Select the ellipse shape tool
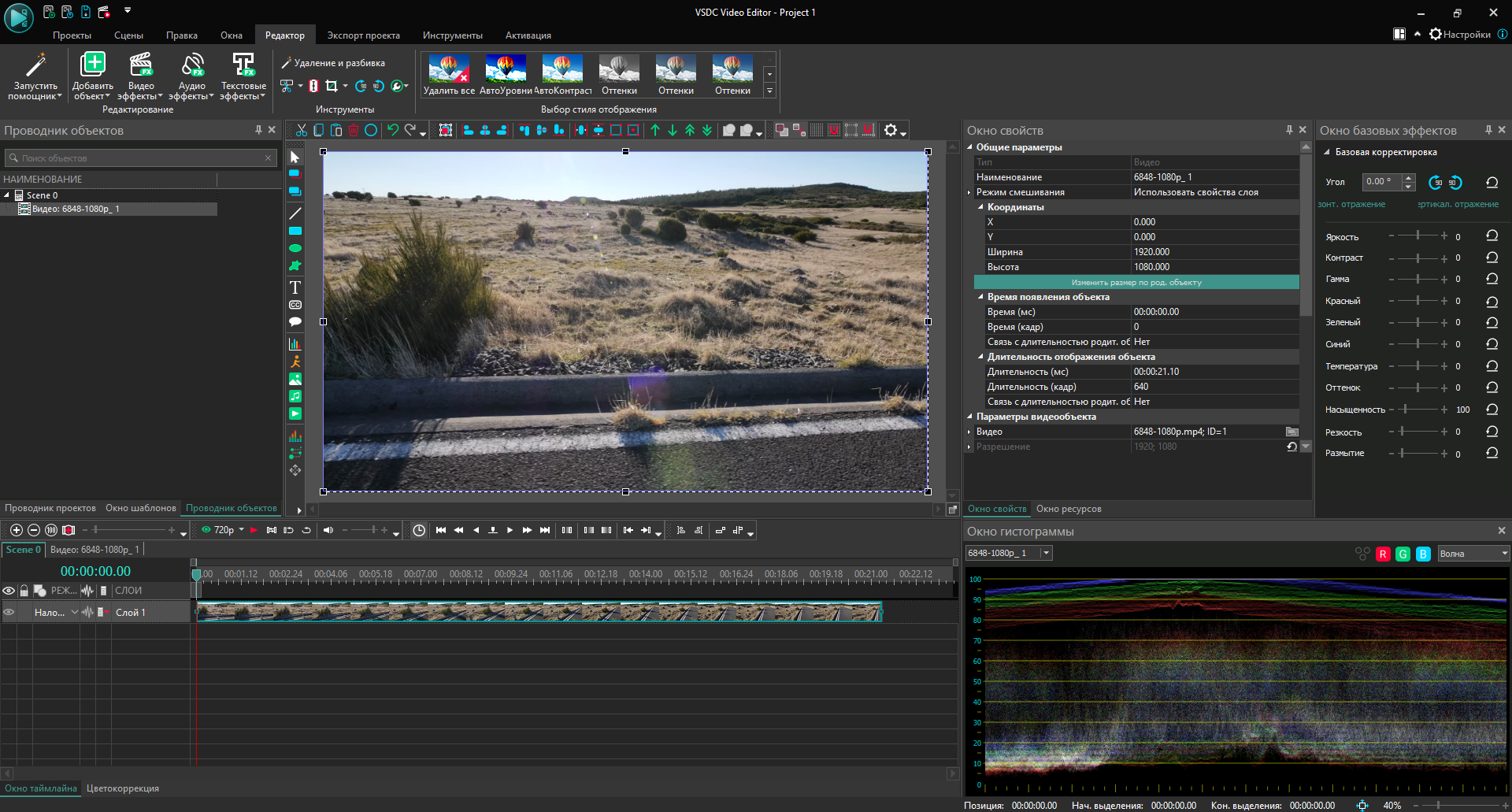 click(x=295, y=248)
